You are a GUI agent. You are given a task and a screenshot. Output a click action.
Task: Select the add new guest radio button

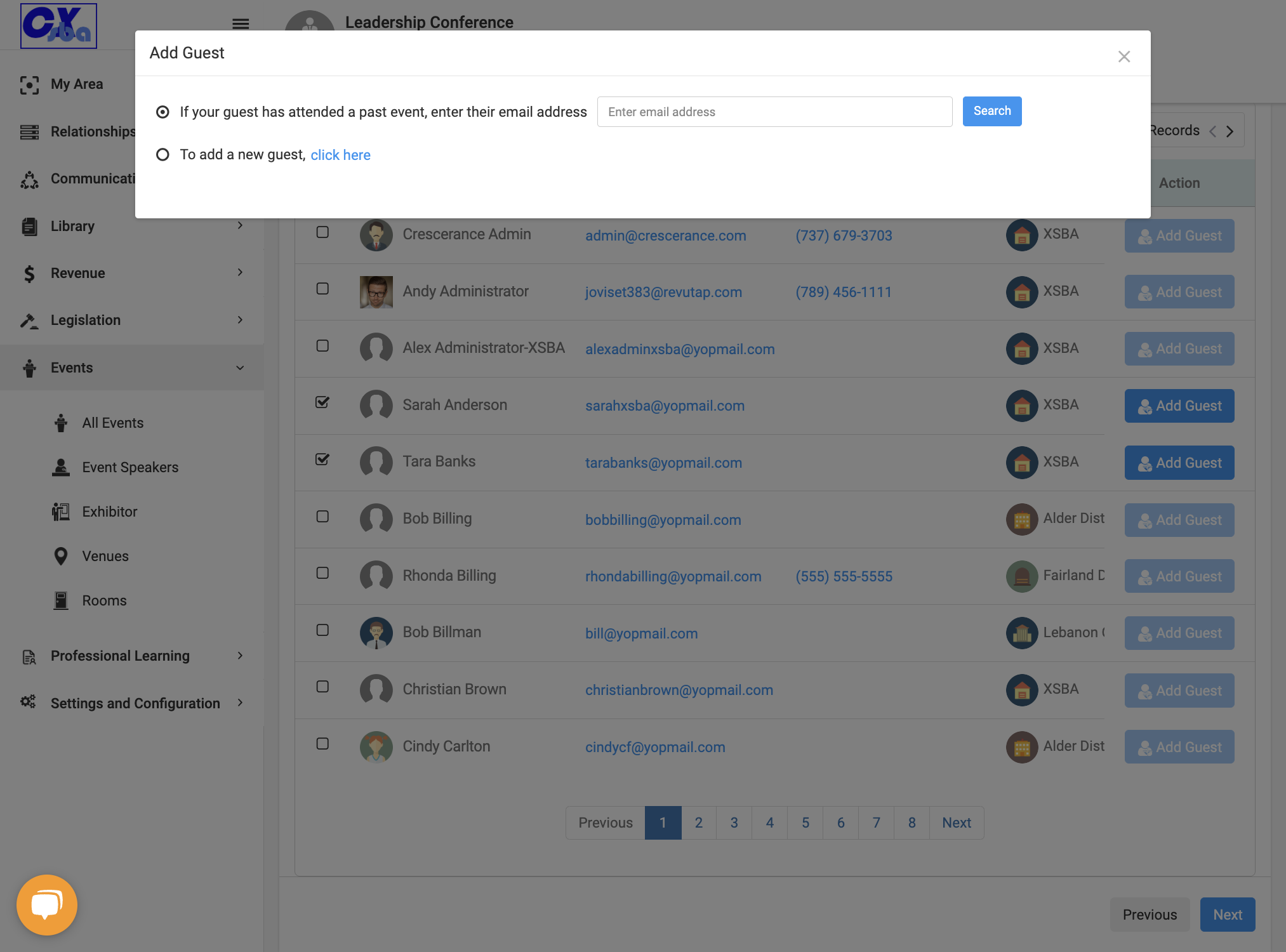click(162, 155)
